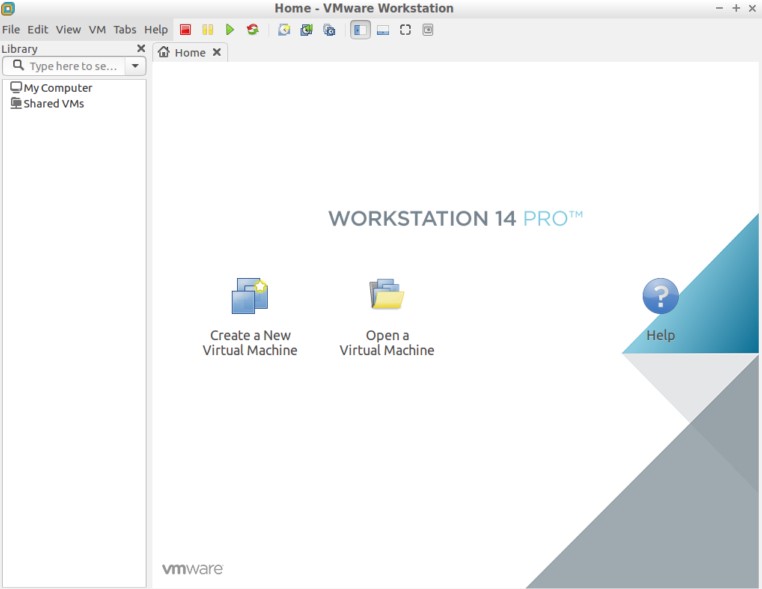
Task: Toggle the Show Library sidebar button
Action: pyautogui.click(x=360, y=30)
